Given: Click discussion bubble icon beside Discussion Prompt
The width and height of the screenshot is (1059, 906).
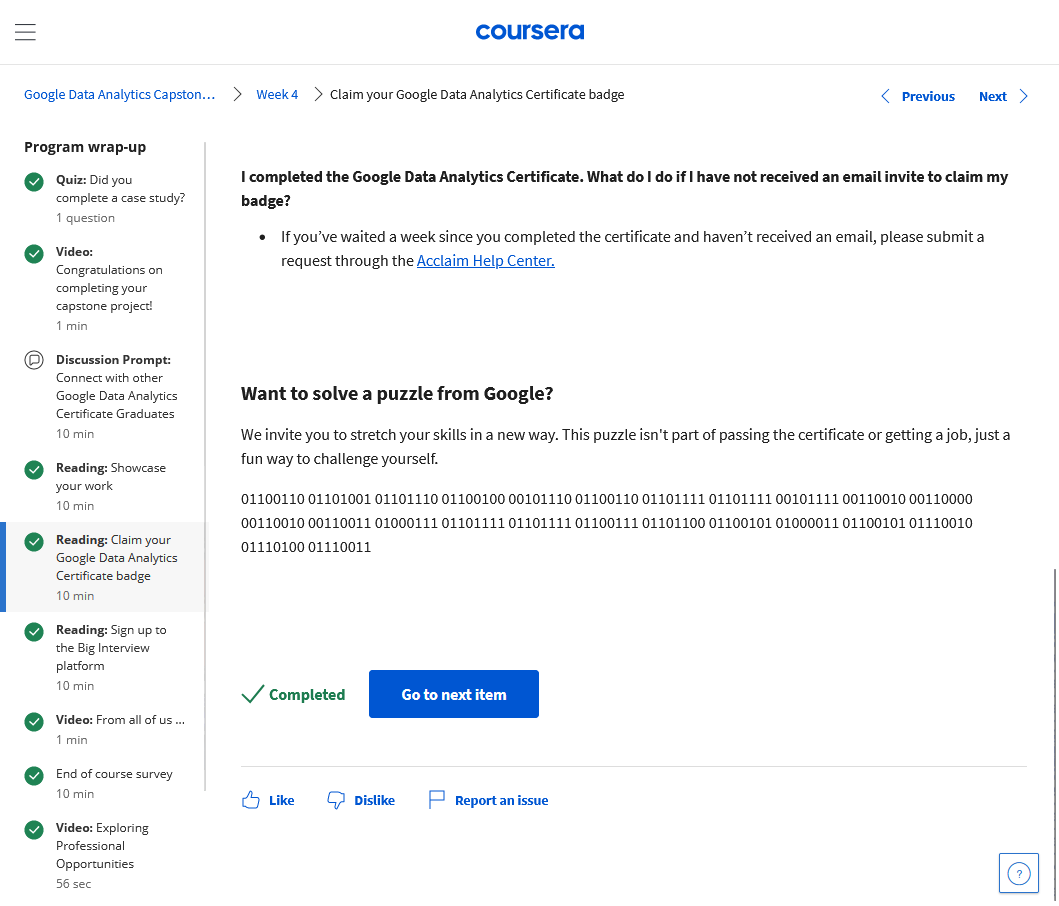Looking at the screenshot, I should 34,360.
